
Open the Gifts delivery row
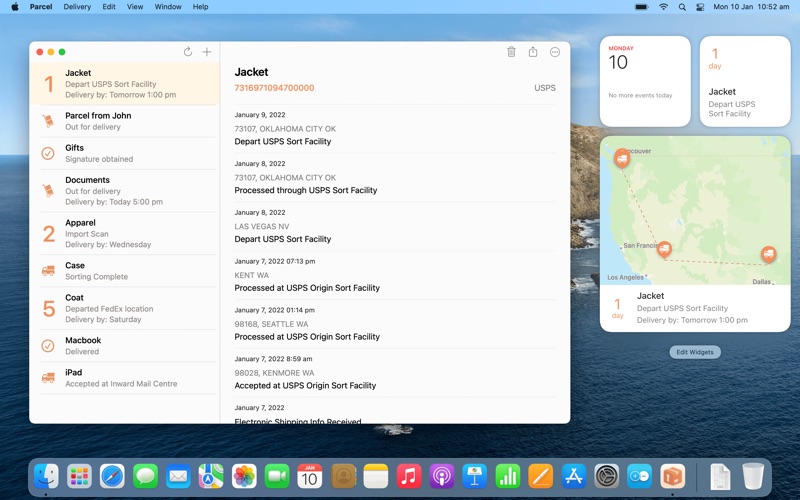point(124,153)
